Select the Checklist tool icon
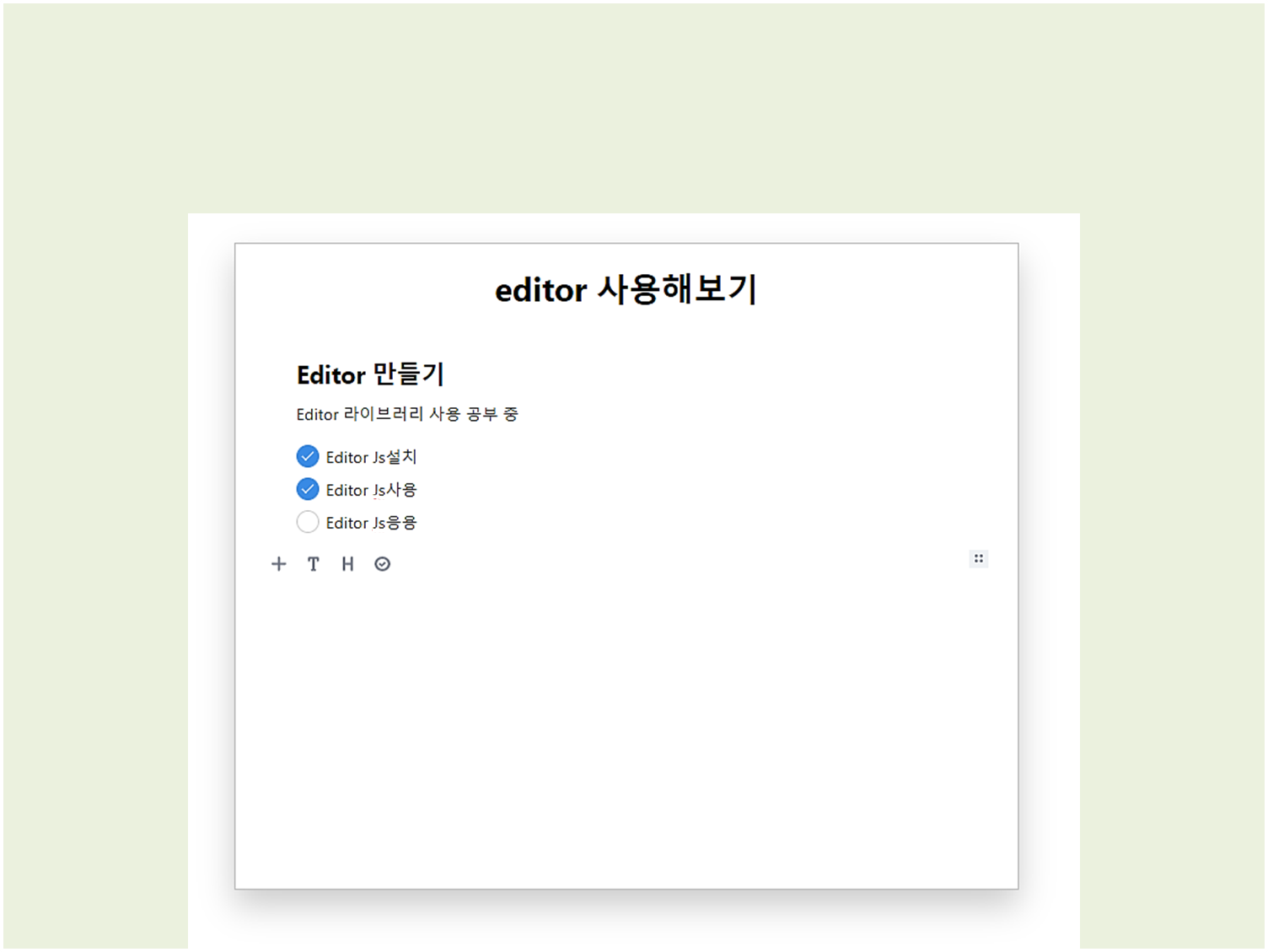The width and height of the screenshot is (1268, 952). click(x=382, y=563)
